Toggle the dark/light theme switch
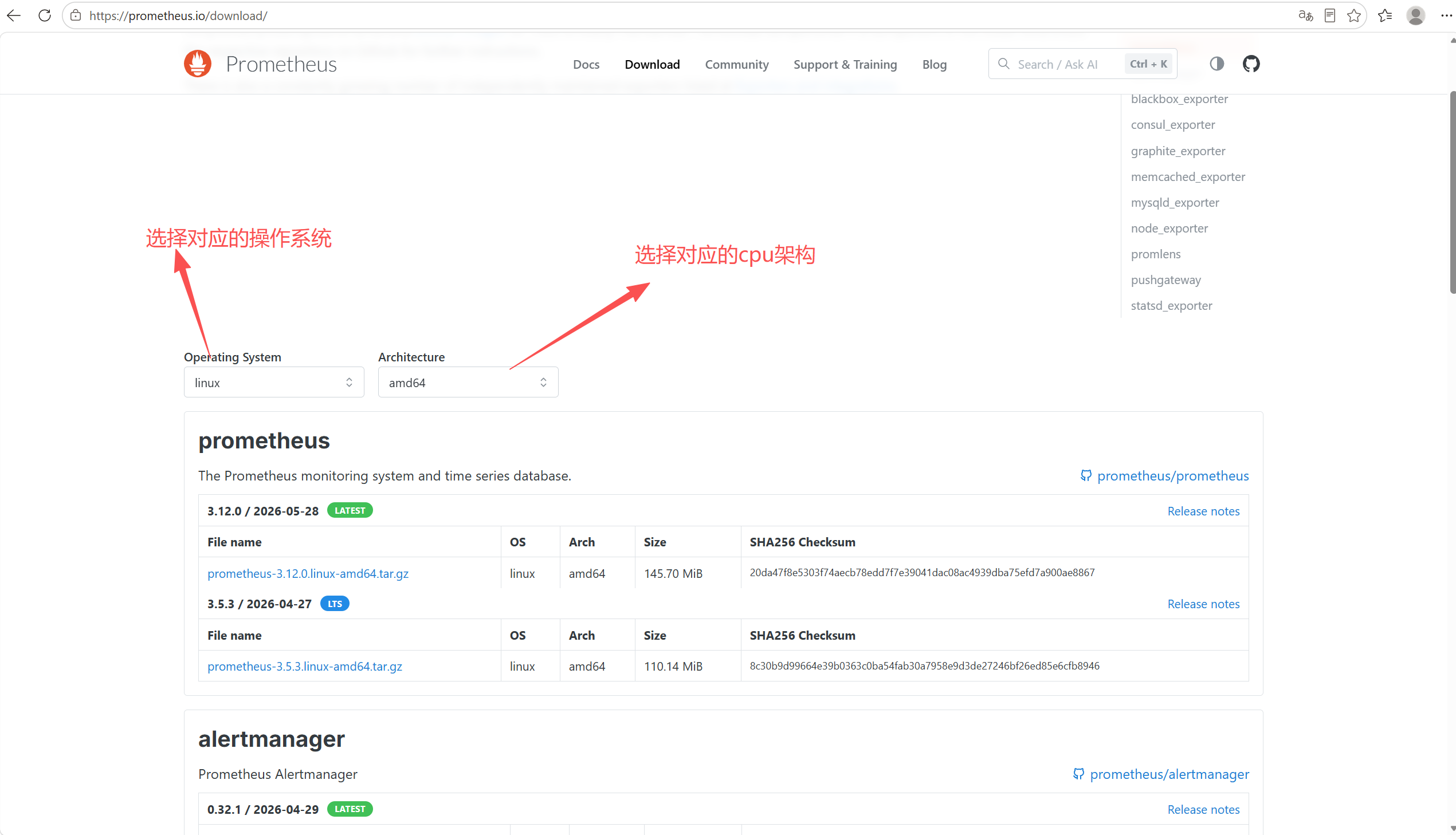The image size is (1456, 835). [1217, 64]
